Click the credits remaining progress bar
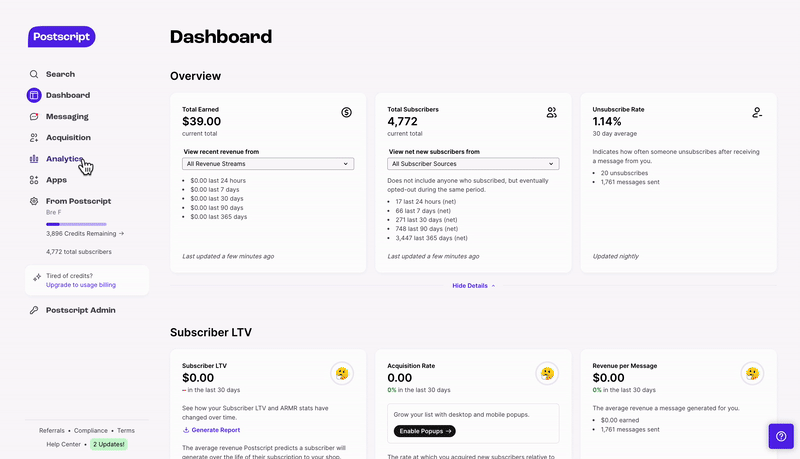This screenshot has width=800, height=459. [x=76, y=224]
